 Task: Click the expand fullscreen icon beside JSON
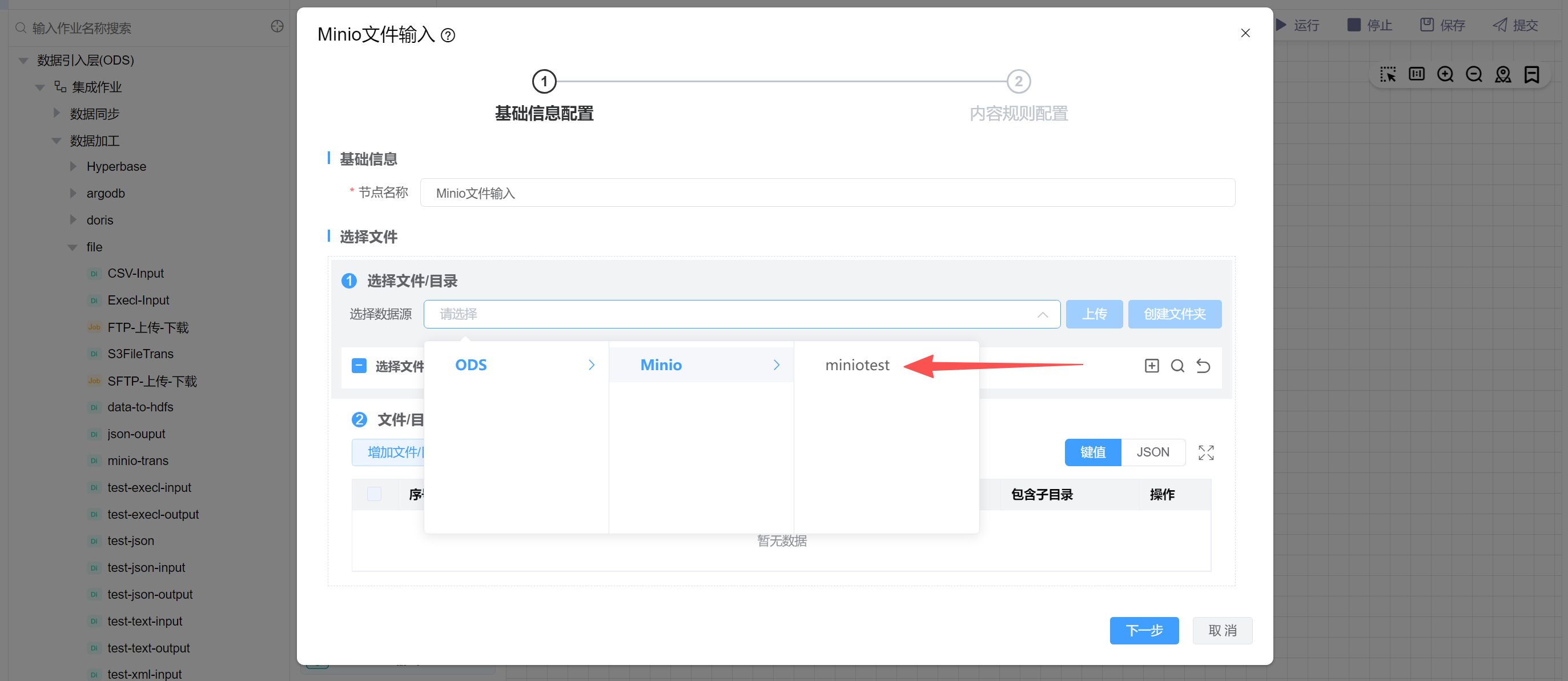[x=1205, y=452]
